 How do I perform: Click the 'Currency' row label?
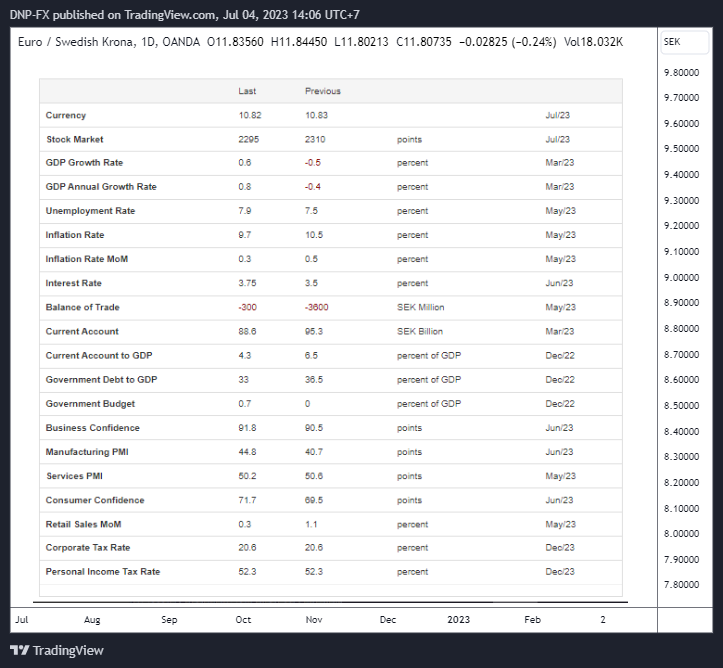[65, 115]
